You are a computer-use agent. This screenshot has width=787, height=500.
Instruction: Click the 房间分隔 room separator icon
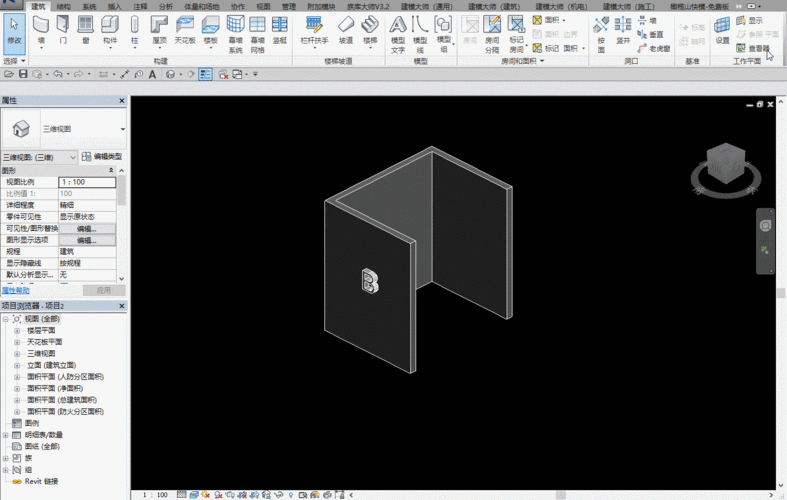click(x=492, y=30)
